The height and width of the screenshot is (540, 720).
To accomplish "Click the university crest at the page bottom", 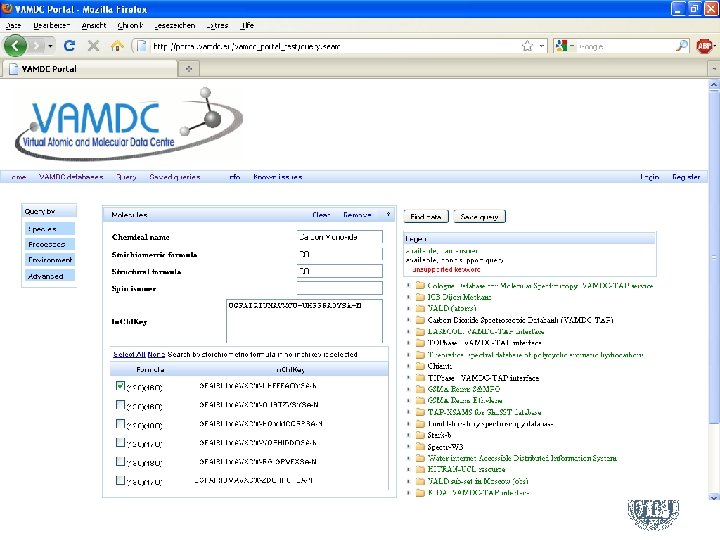I will pos(653,515).
